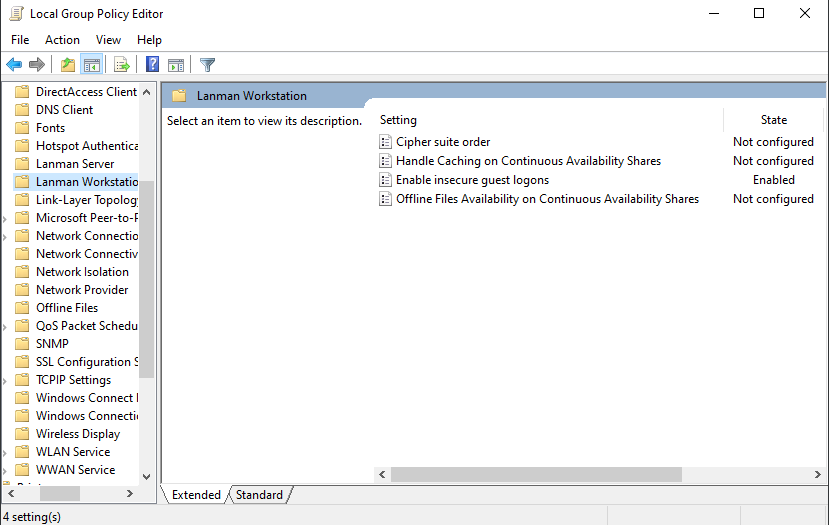Viewport: 829px width, 525px height.
Task: Select Offline Files Availability on Continuous Availability Shares
Action: [x=547, y=199]
